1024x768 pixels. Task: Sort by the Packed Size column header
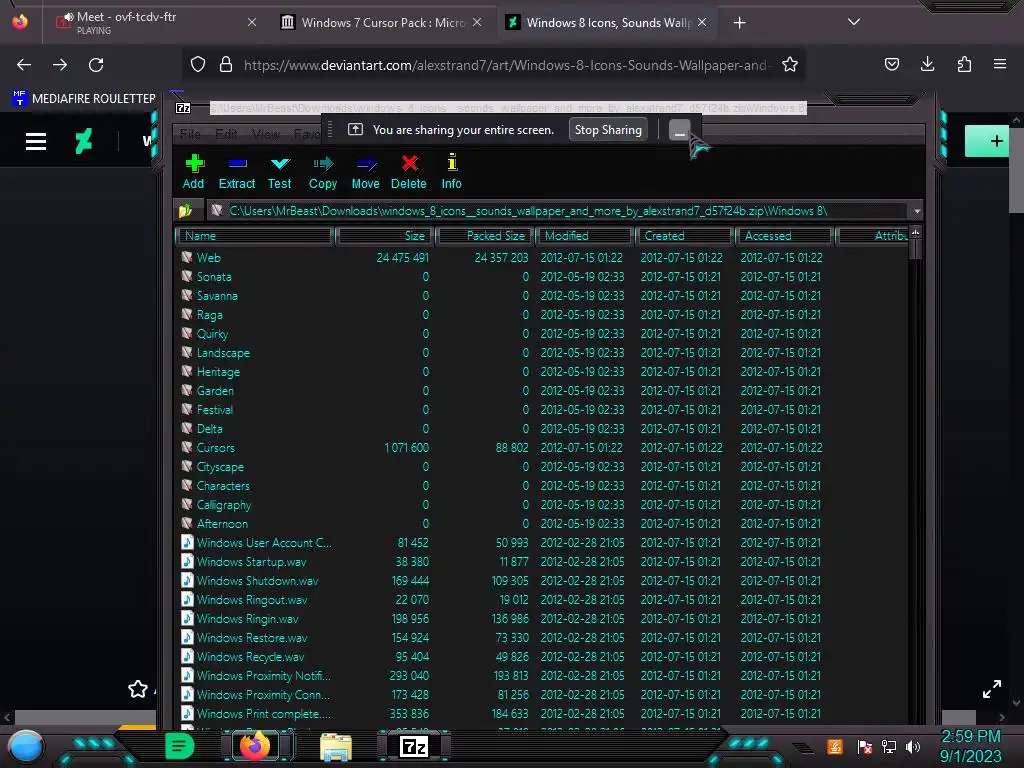pos(485,236)
